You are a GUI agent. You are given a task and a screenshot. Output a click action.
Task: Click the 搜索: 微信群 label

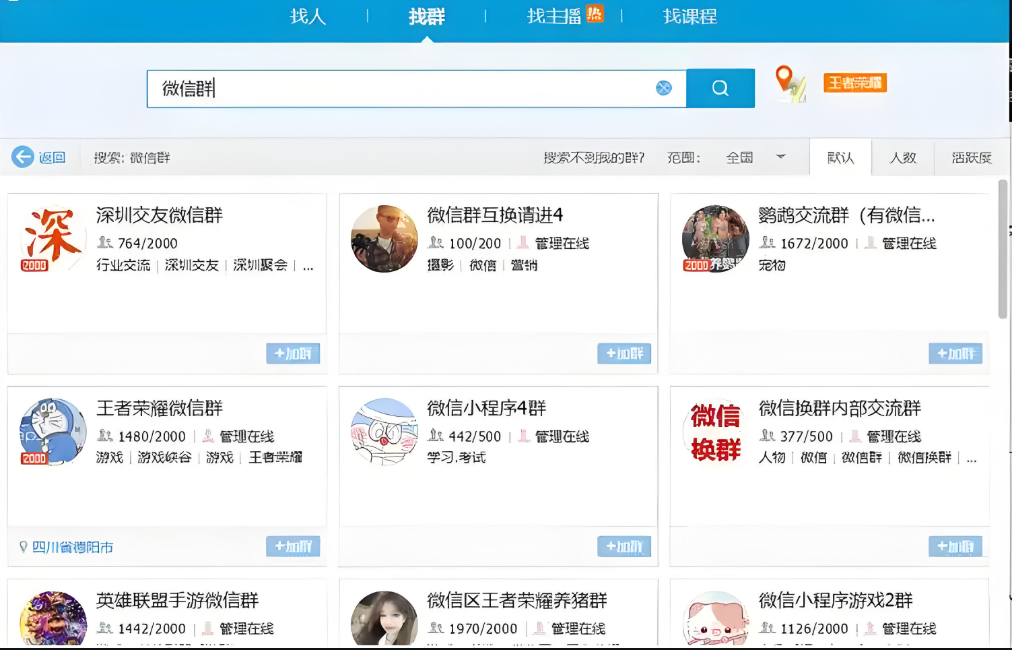point(132,157)
